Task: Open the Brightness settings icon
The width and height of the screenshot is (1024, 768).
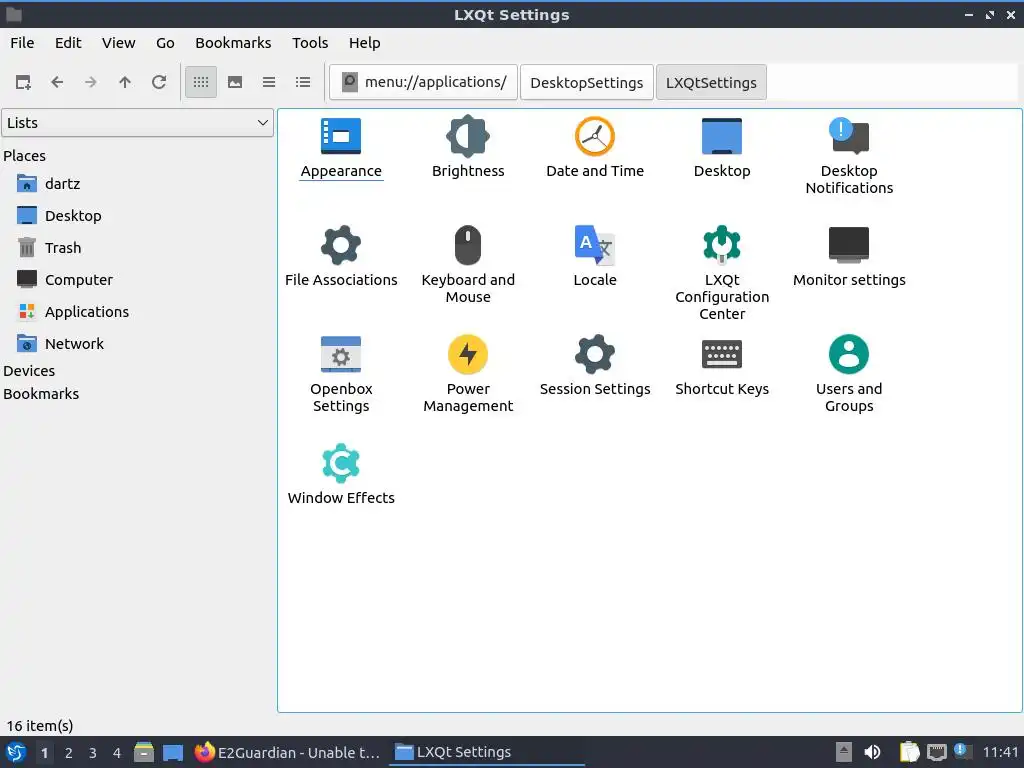Action: pyautogui.click(x=468, y=136)
